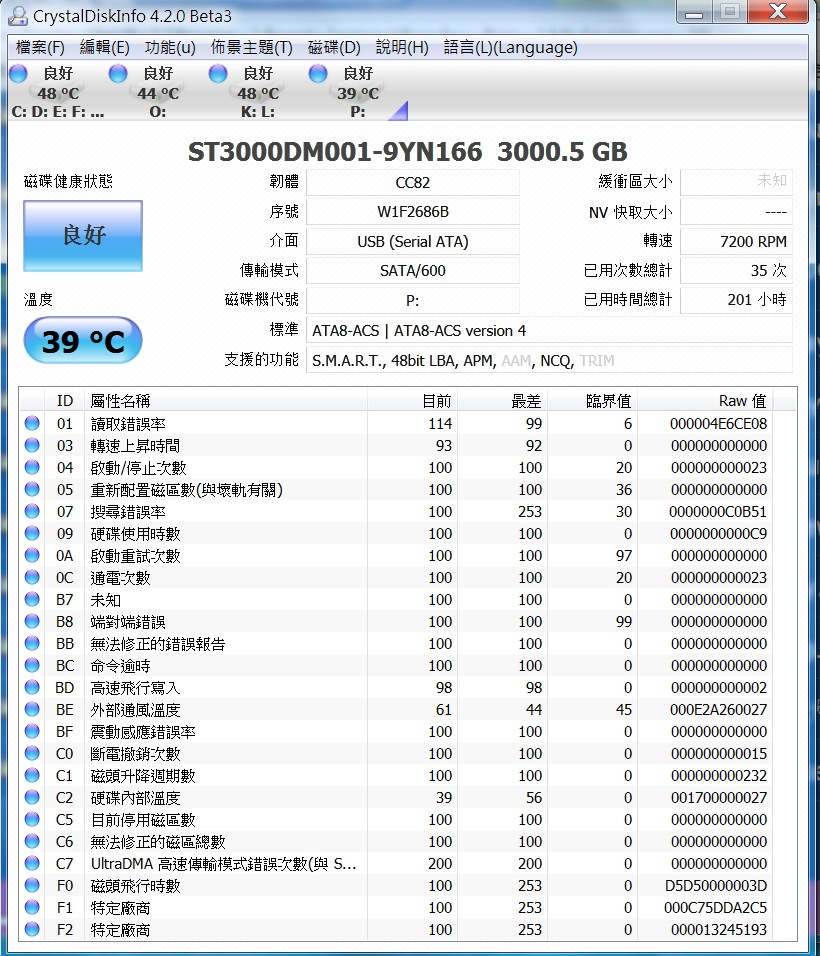The width and height of the screenshot is (820, 956).
Task: Click status icon for C2 硬碟內部溫度
Action: pos(32,797)
